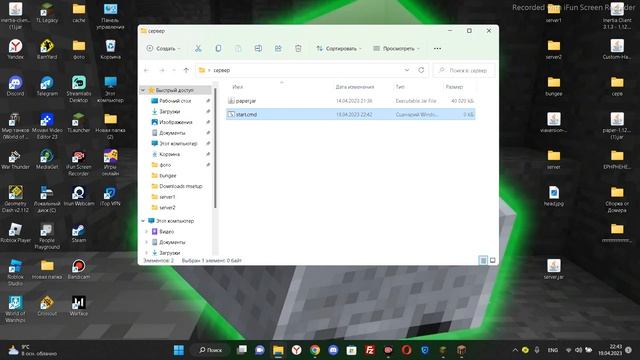Sort by the Размер column header

(454, 87)
